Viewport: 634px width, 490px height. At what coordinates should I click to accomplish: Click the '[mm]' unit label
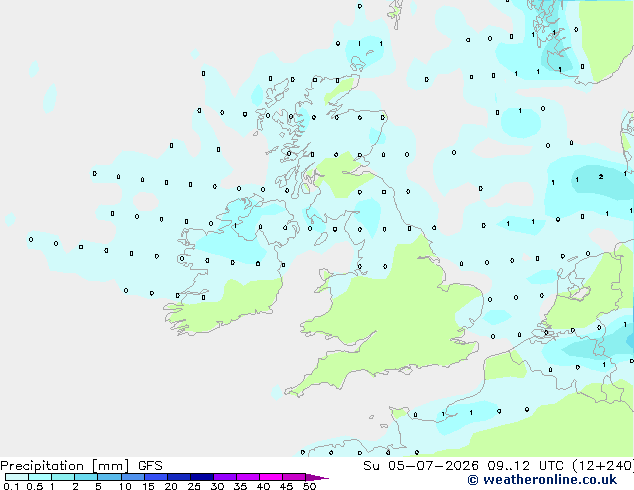(110, 466)
